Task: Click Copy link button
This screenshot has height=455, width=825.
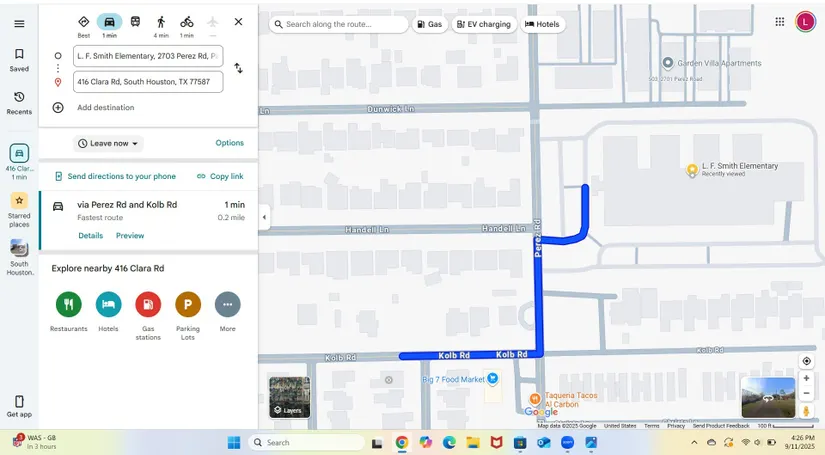Action: 220,176
